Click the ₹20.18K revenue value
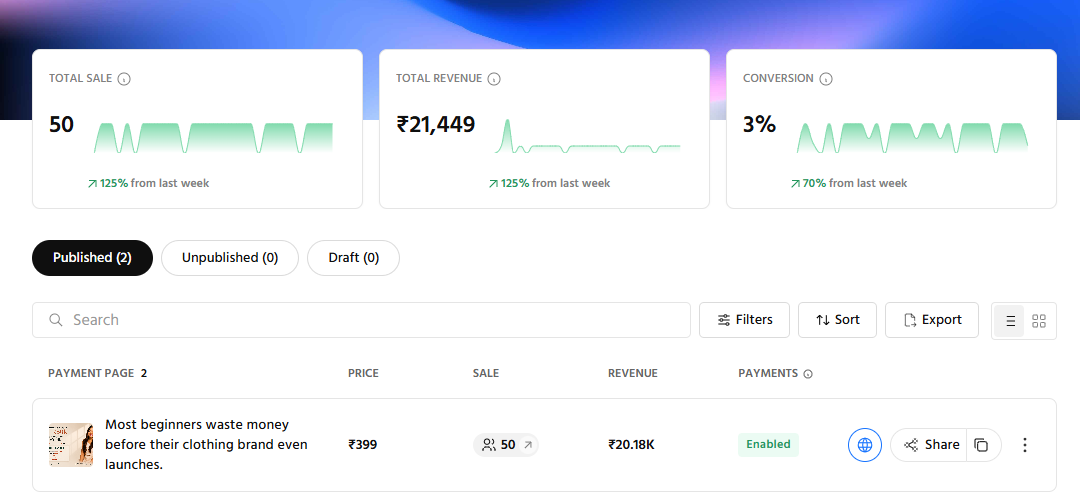The height and width of the screenshot is (501, 1080). coord(631,444)
